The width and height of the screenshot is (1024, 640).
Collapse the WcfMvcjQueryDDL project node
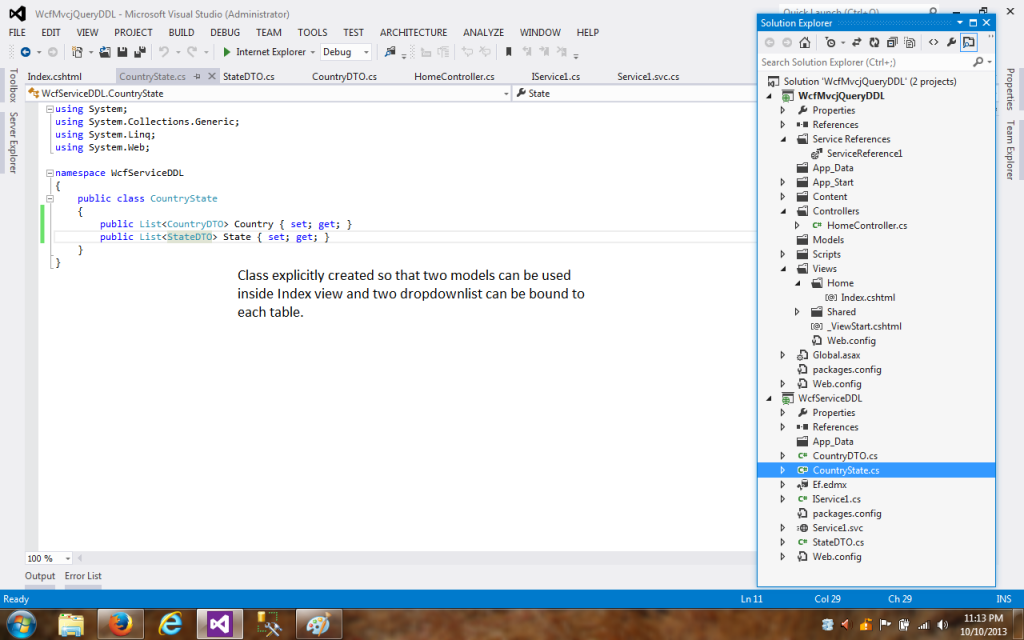(x=769, y=96)
